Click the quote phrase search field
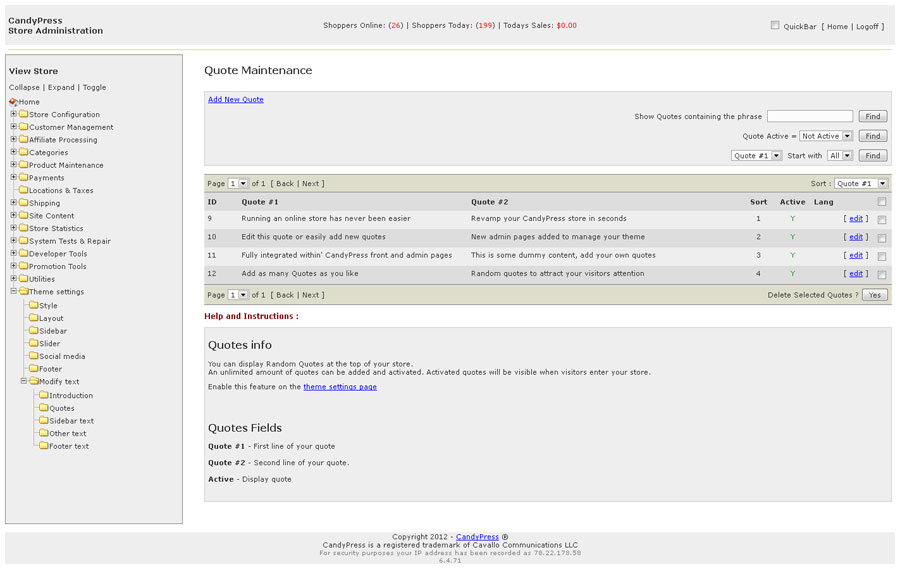Image resolution: width=900 pixels, height=569 pixels. tap(810, 116)
